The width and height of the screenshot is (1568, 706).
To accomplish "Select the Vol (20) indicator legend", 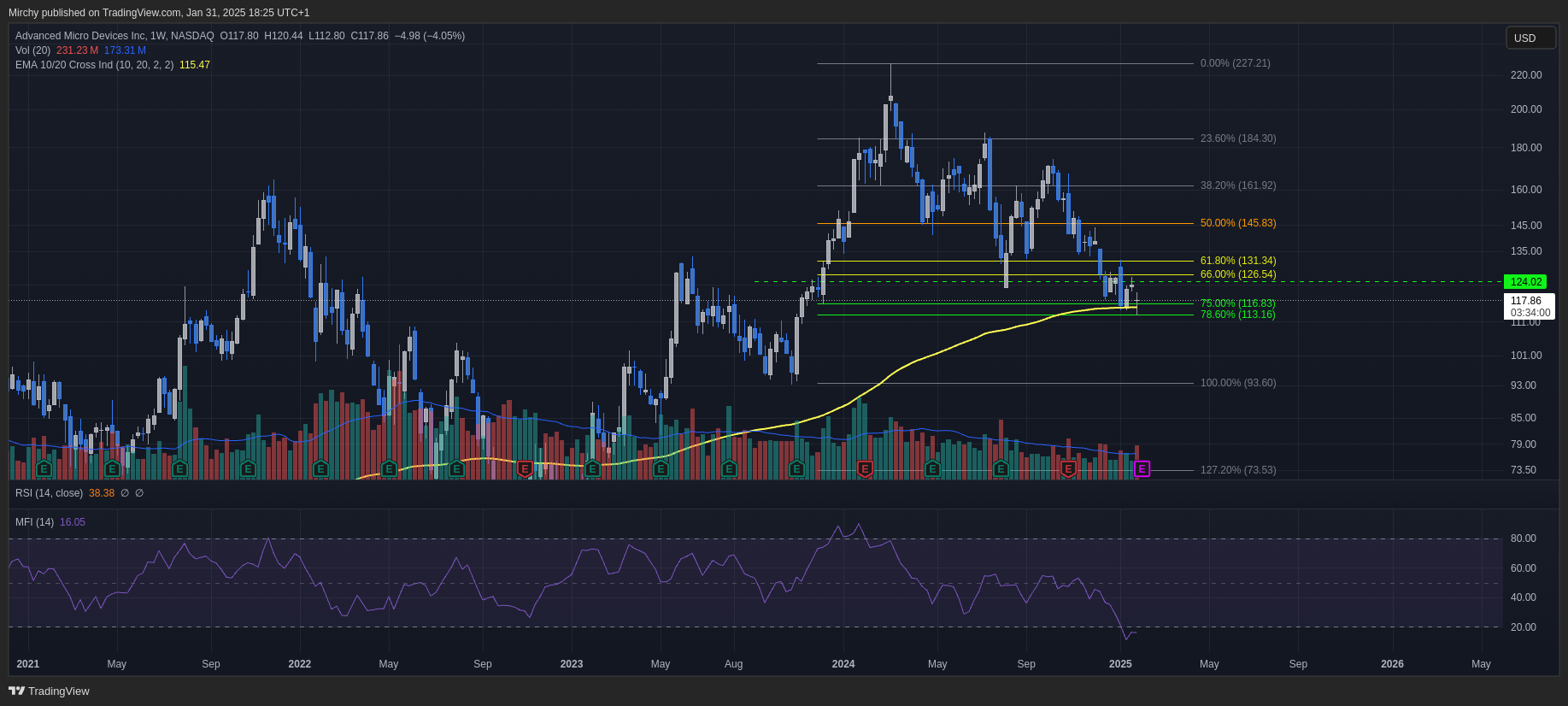I will click(x=32, y=50).
